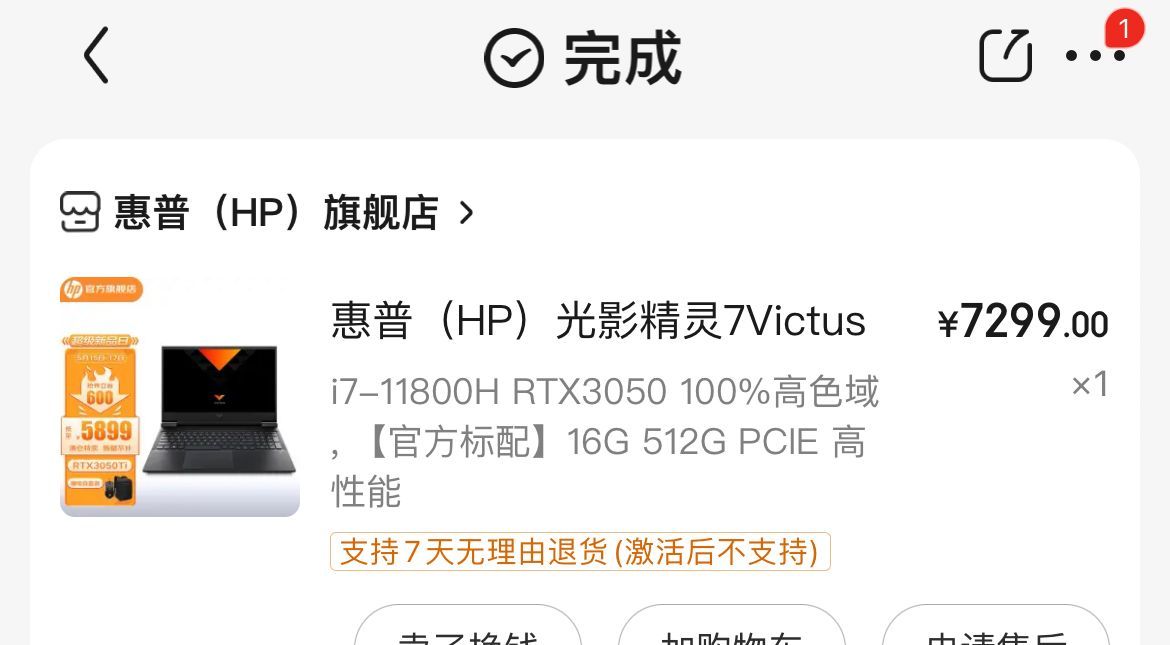Tap the red notification badge showing 1
This screenshot has width=1170, height=645.
point(1124,28)
